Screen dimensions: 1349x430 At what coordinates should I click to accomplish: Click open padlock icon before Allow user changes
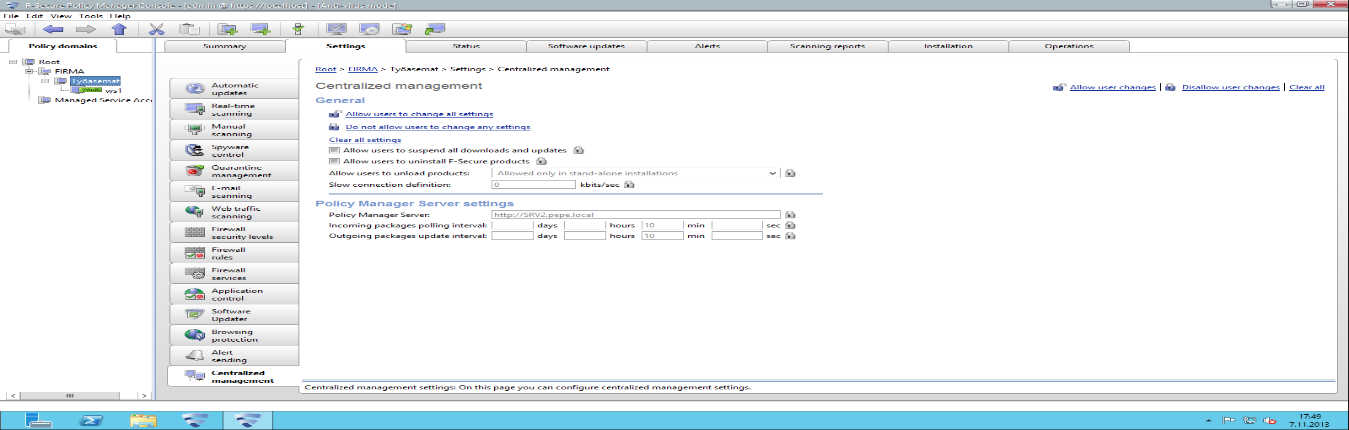(1059, 87)
